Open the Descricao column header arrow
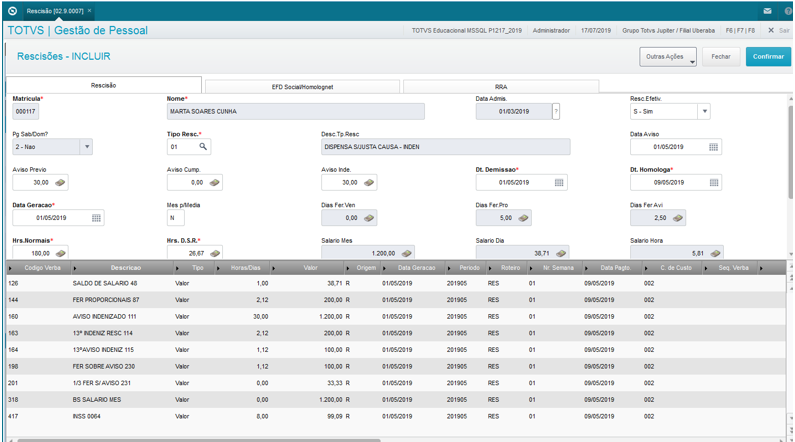Viewport: 795px width, 442px height. tap(75, 268)
